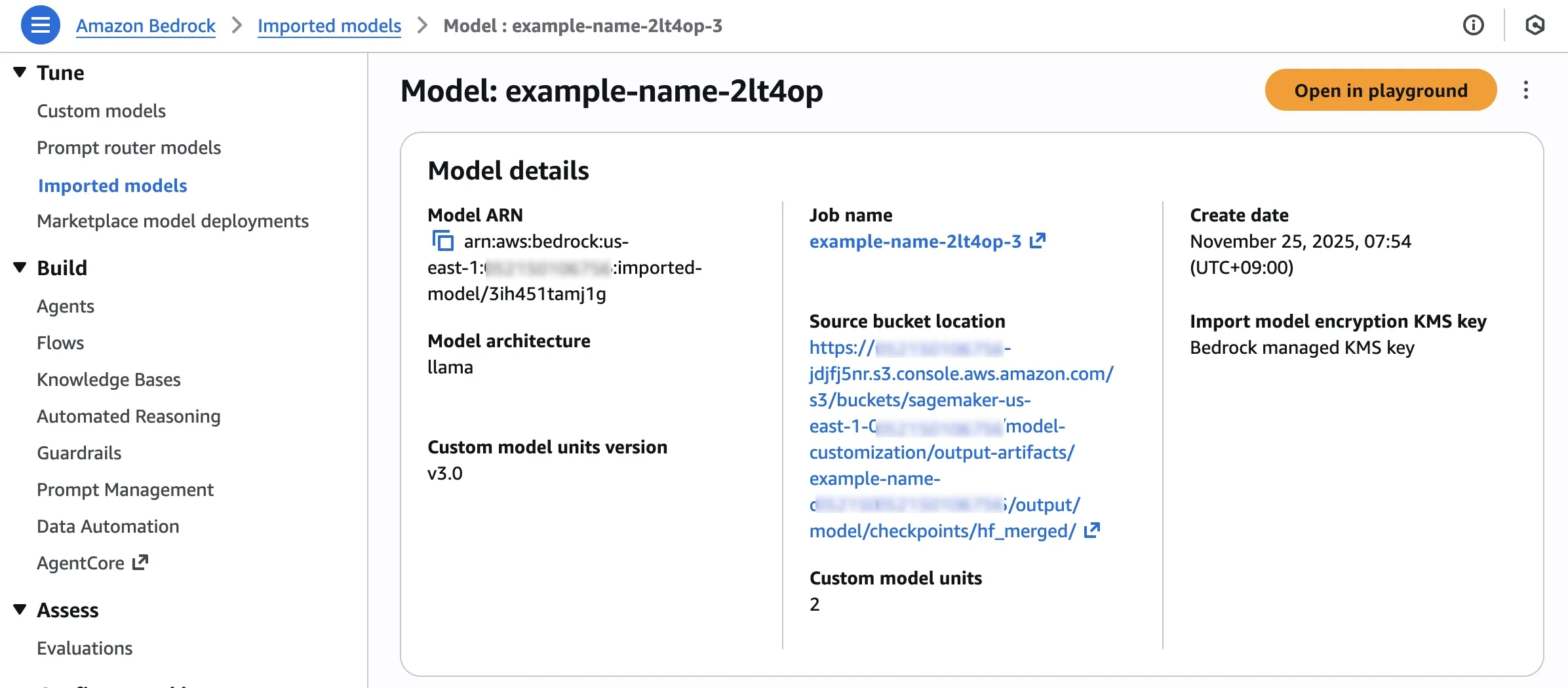The height and width of the screenshot is (688, 1568).
Task: Open Guardrails from the Build section
Action: pos(79,453)
